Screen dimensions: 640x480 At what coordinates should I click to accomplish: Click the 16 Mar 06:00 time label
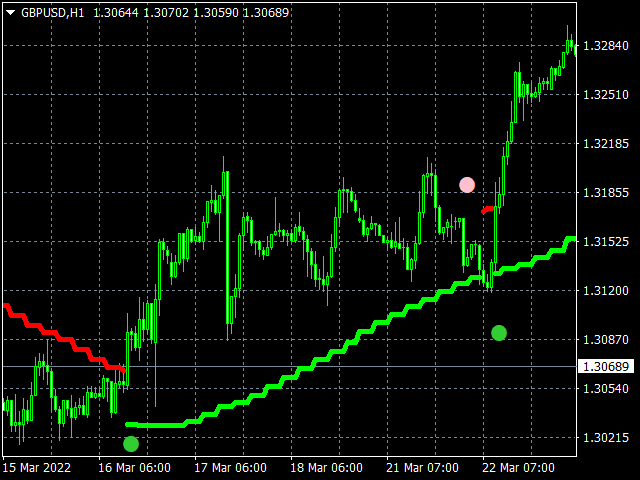click(134, 467)
